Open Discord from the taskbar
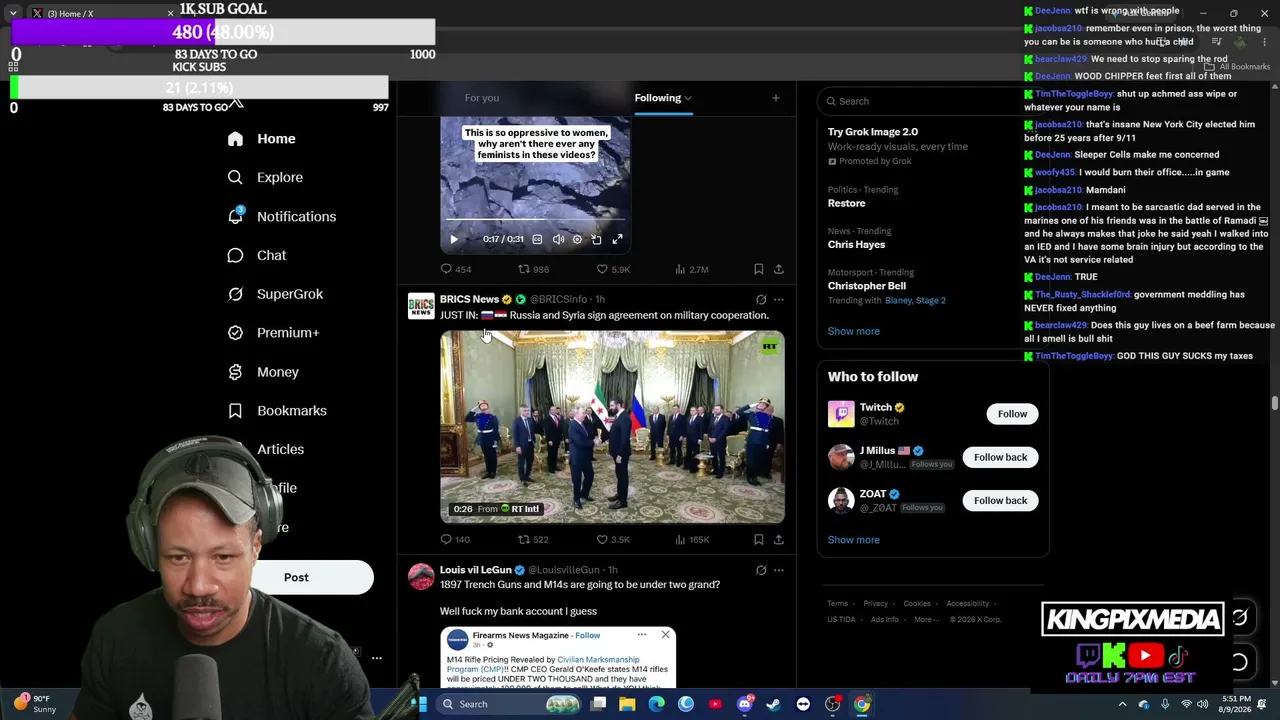The image size is (1280, 720). [744, 704]
